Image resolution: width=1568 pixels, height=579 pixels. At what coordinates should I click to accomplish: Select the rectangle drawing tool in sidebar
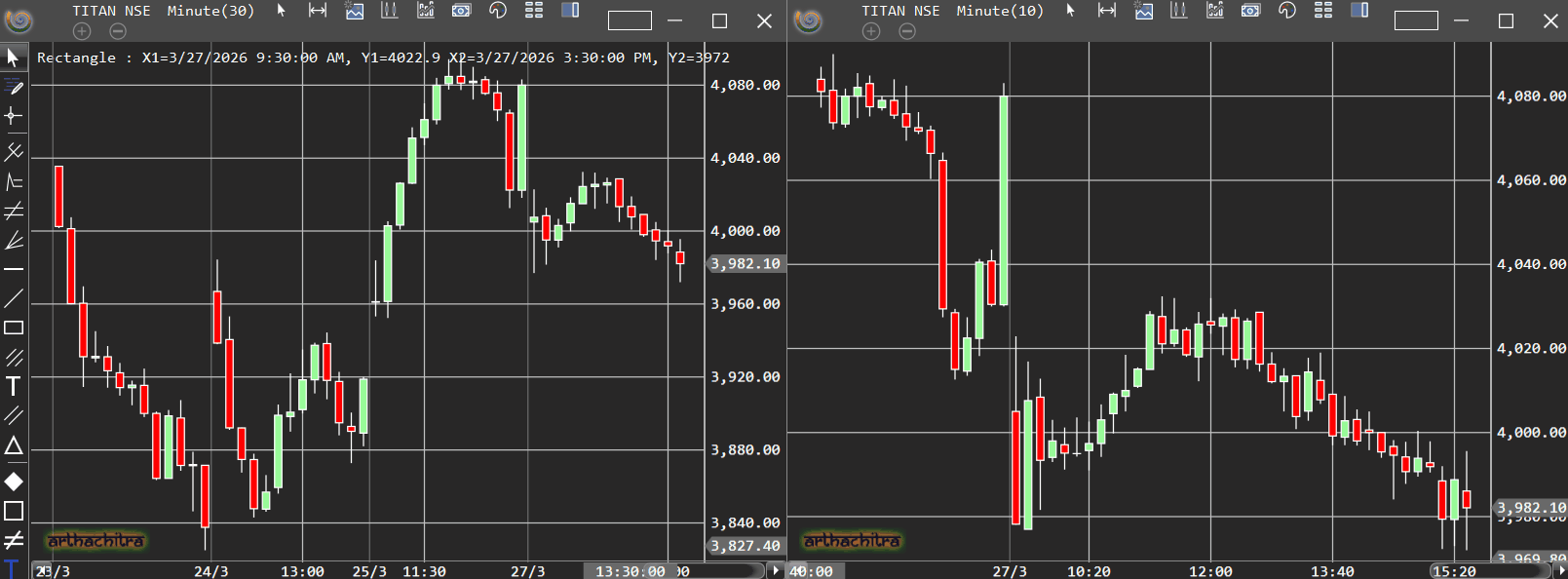click(x=14, y=328)
